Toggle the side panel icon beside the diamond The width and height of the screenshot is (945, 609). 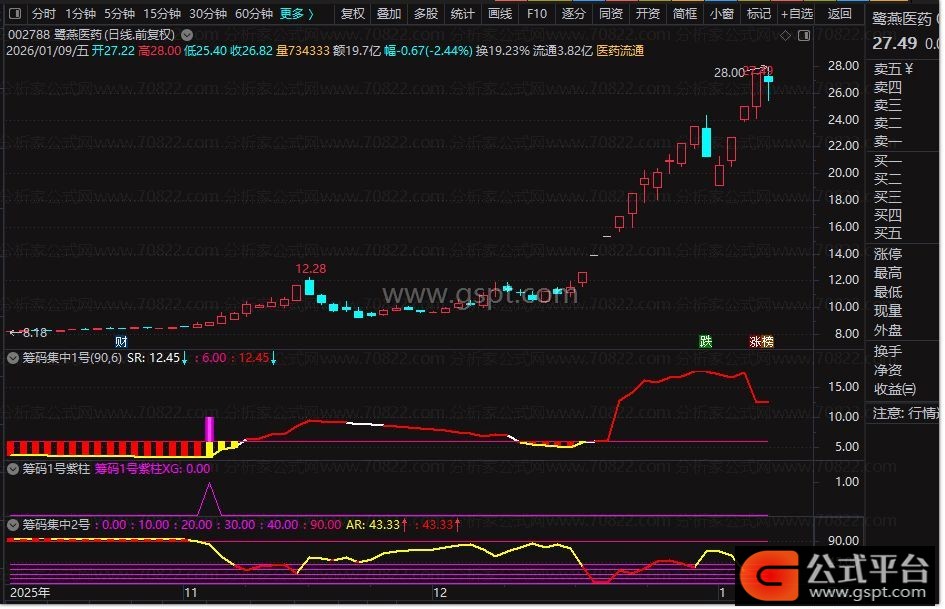[x=802, y=35]
